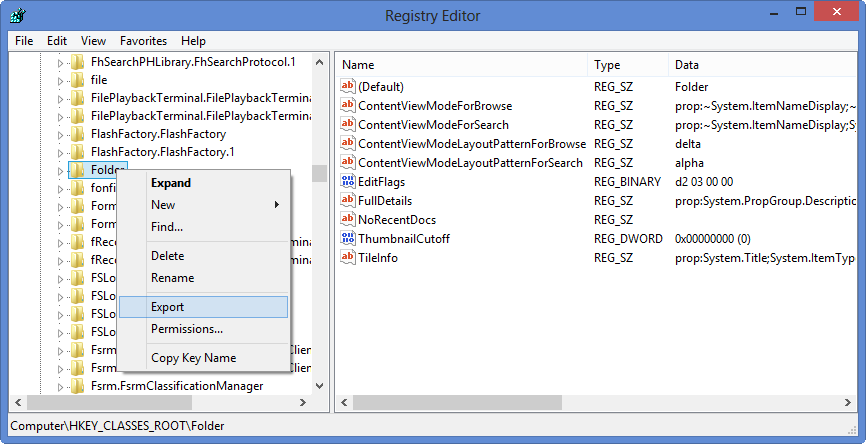Choose Copy Key Name from context menu
Screen dimensions: 866x444
tap(203, 358)
